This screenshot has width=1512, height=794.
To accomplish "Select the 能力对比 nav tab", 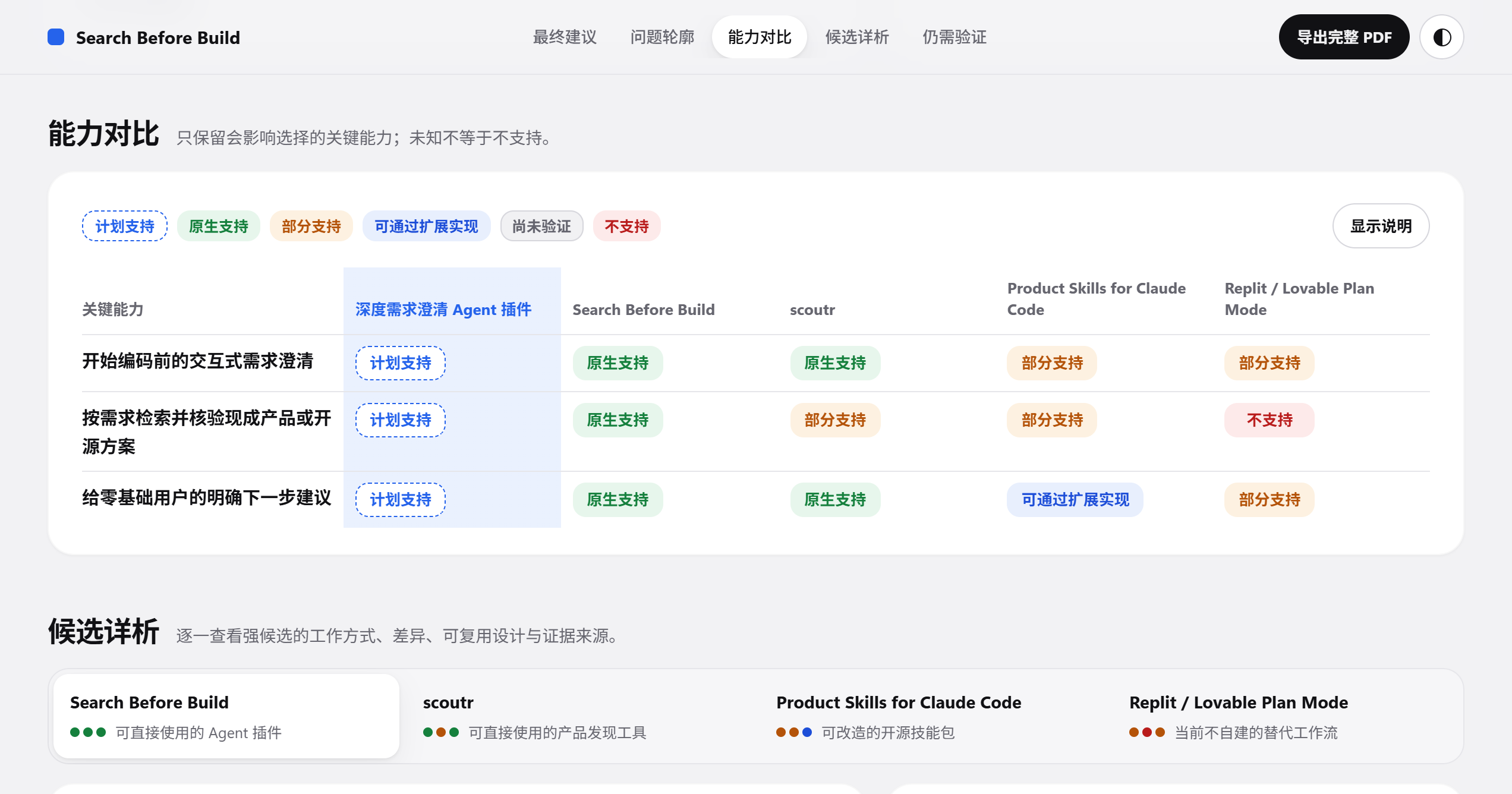I will click(x=760, y=37).
